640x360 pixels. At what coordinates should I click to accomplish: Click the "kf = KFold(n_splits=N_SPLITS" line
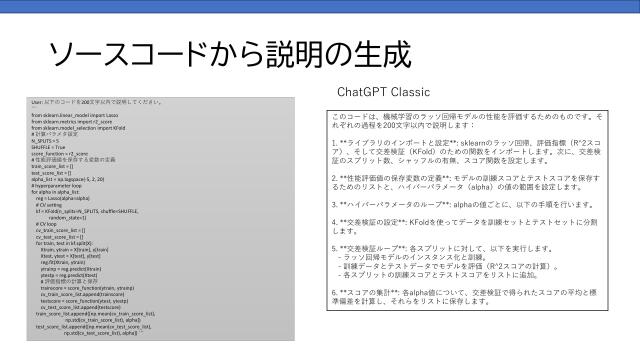click(x=87, y=211)
